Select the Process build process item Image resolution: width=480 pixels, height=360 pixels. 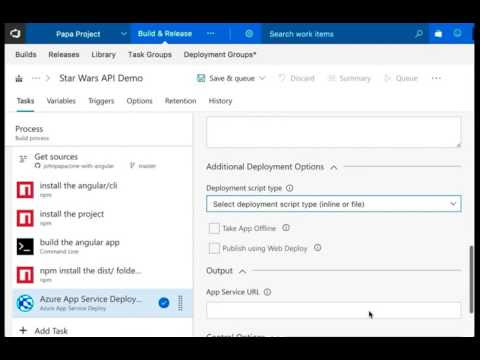99,132
